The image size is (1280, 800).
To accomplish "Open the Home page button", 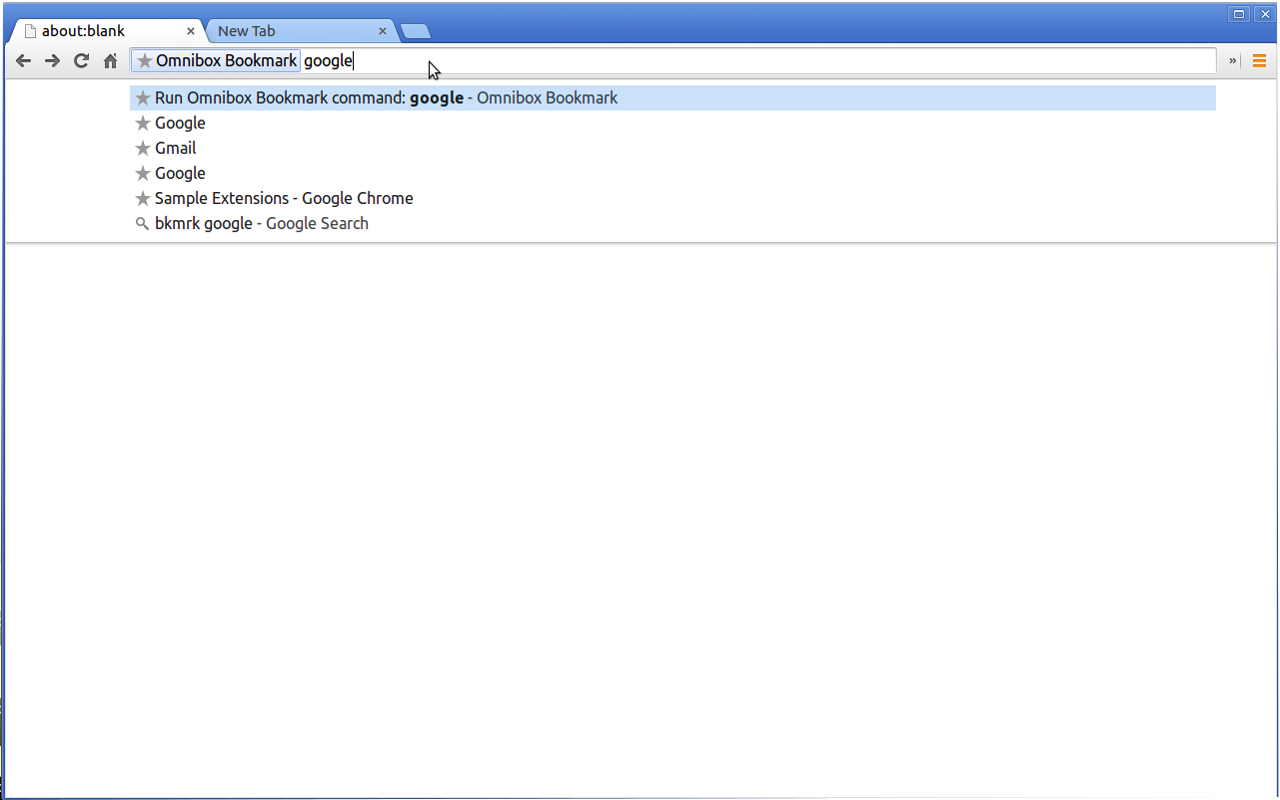I will click(x=111, y=61).
